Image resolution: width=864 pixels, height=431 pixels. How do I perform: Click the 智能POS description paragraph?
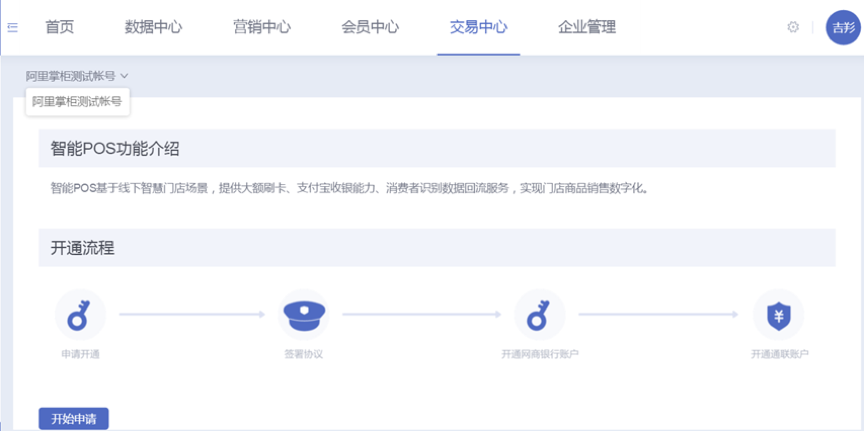(x=349, y=189)
